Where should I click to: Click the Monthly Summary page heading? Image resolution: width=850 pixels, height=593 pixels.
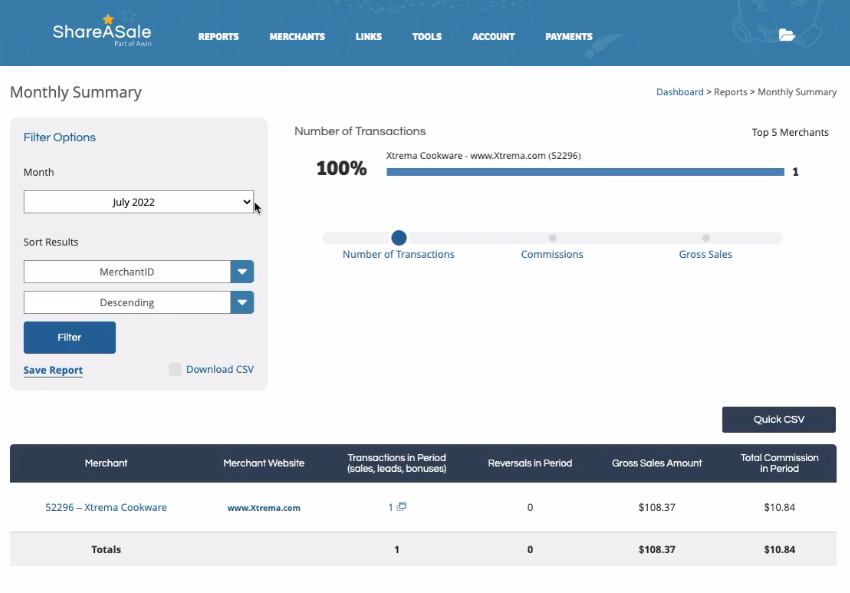[x=76, y=92]
